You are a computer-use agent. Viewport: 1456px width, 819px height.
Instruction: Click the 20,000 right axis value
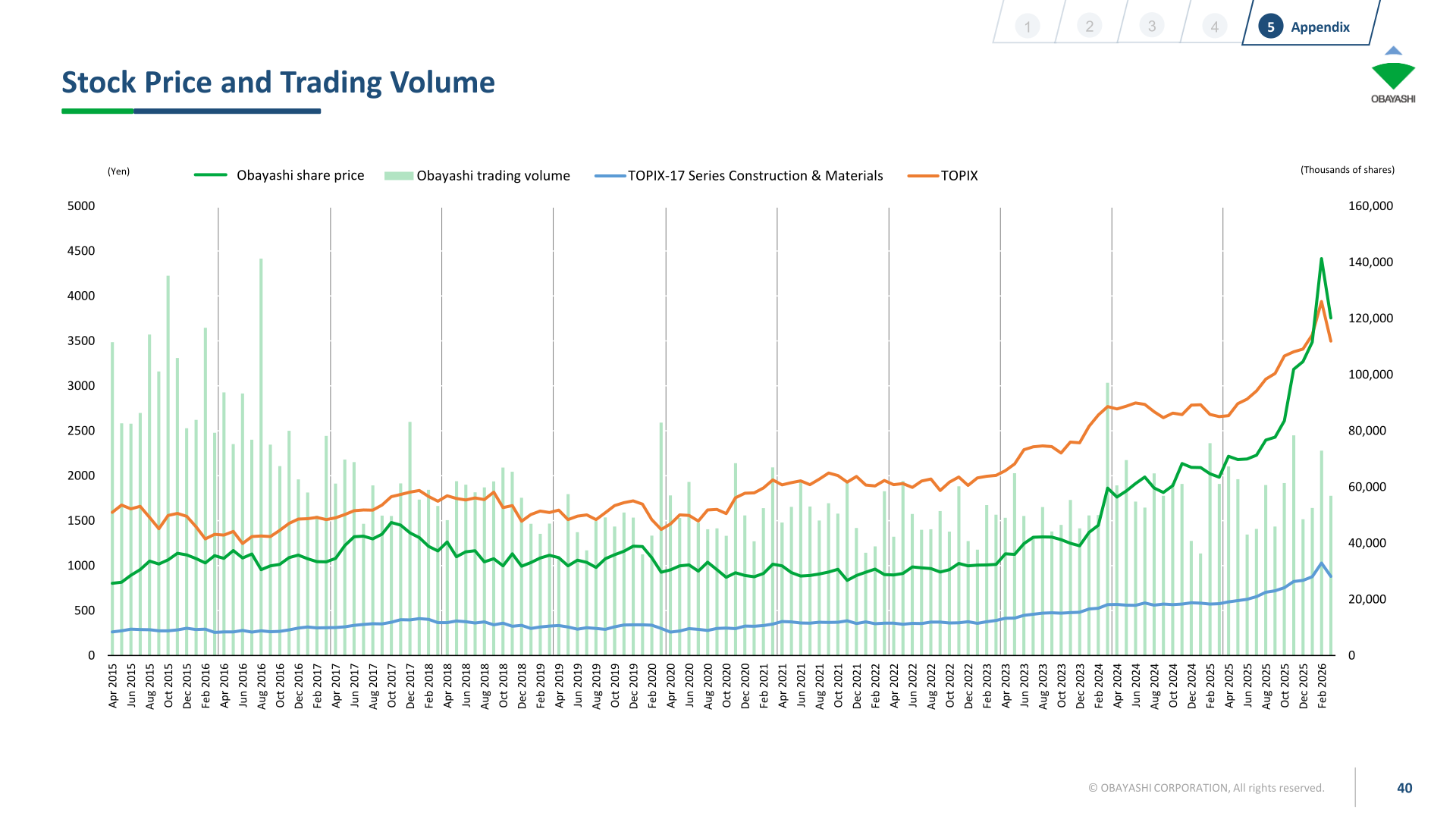point(1367,599)
